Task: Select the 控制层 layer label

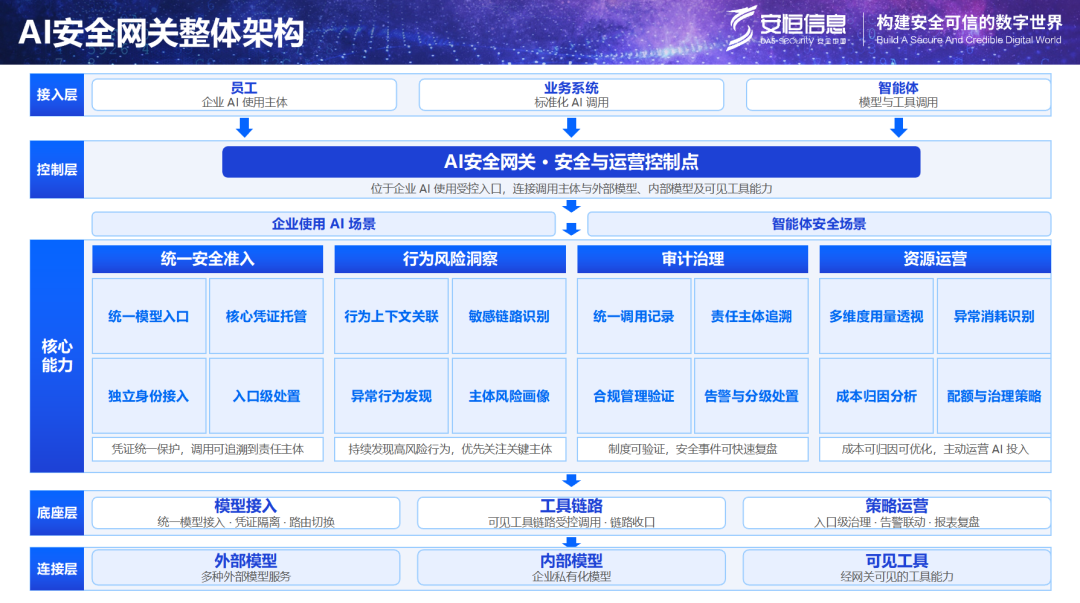Action: click(56, 170)
